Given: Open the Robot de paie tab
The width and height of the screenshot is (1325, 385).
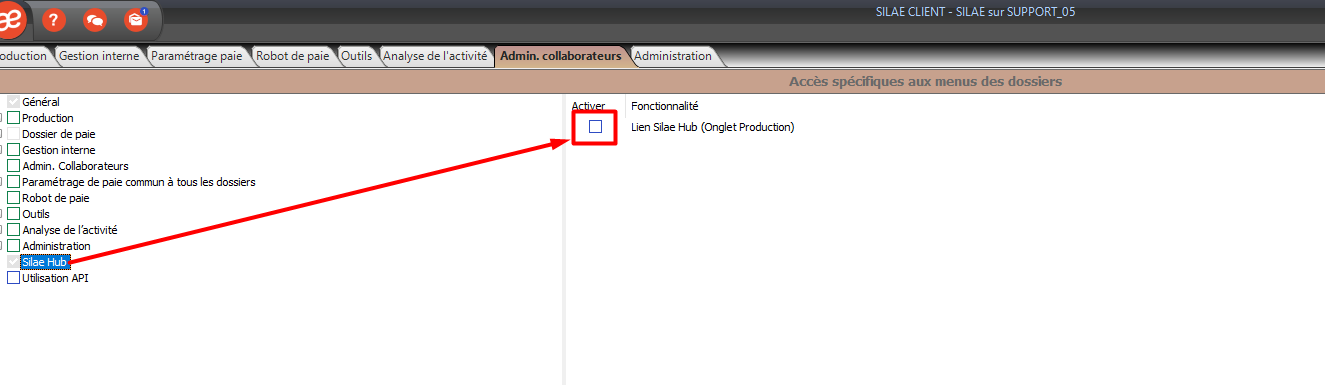Looking at the screenshot, I should tap(292, 56).
